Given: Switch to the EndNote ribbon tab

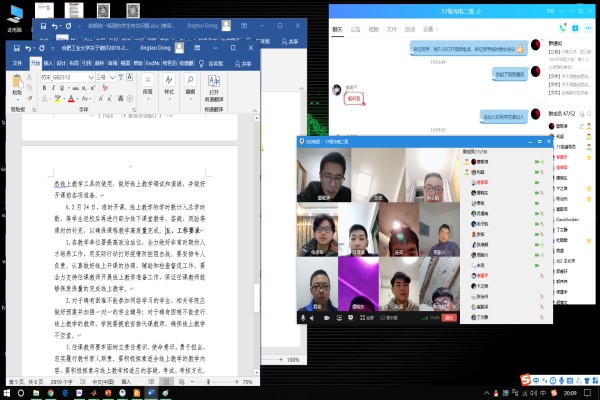Looking at the screenshot, I should pos(153,63).
